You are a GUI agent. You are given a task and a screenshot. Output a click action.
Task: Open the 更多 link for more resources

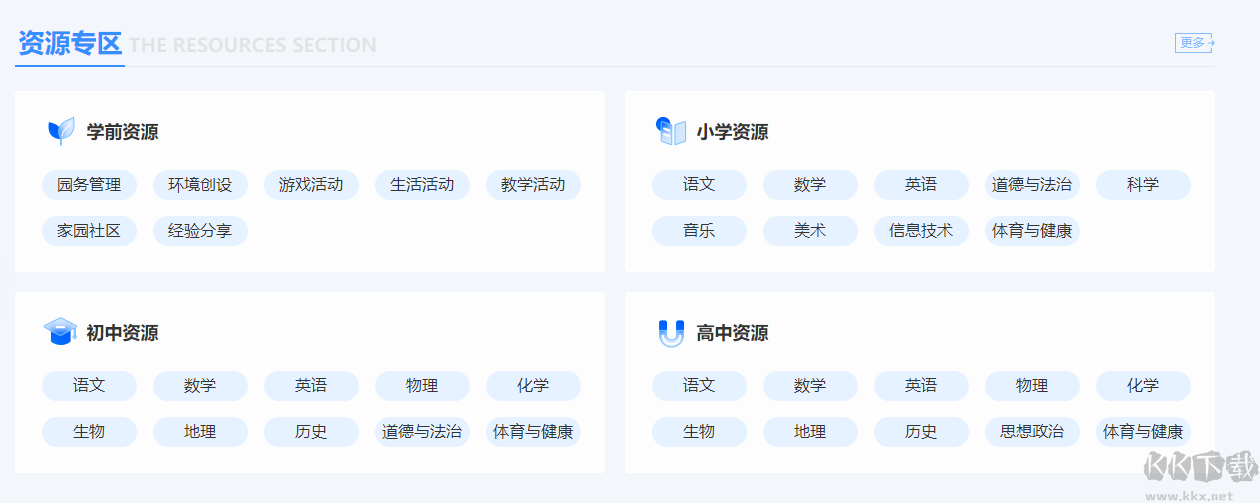point(1194,43)
